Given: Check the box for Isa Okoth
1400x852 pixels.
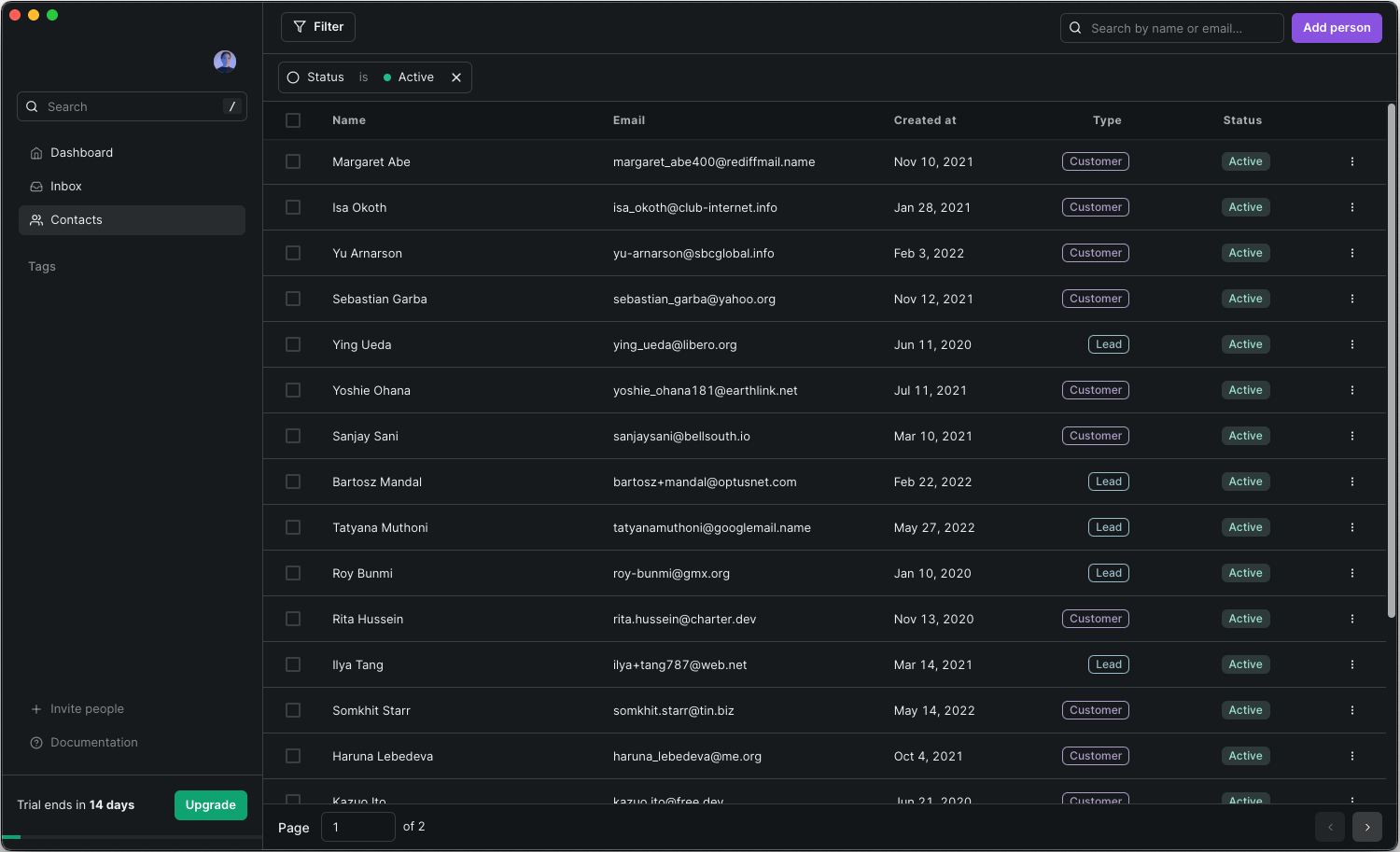Looking at the screenshot, I should tap(293, 208).
